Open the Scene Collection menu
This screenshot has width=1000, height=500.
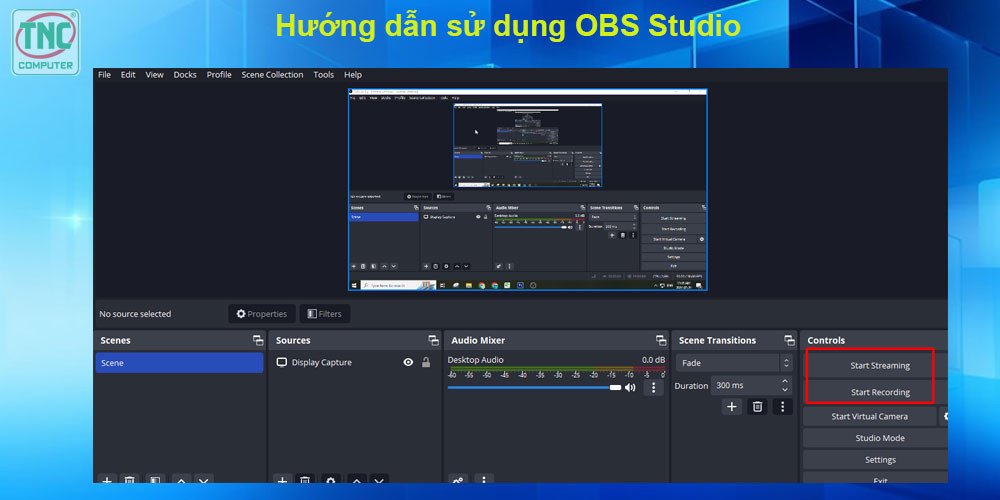pos(272,75)
